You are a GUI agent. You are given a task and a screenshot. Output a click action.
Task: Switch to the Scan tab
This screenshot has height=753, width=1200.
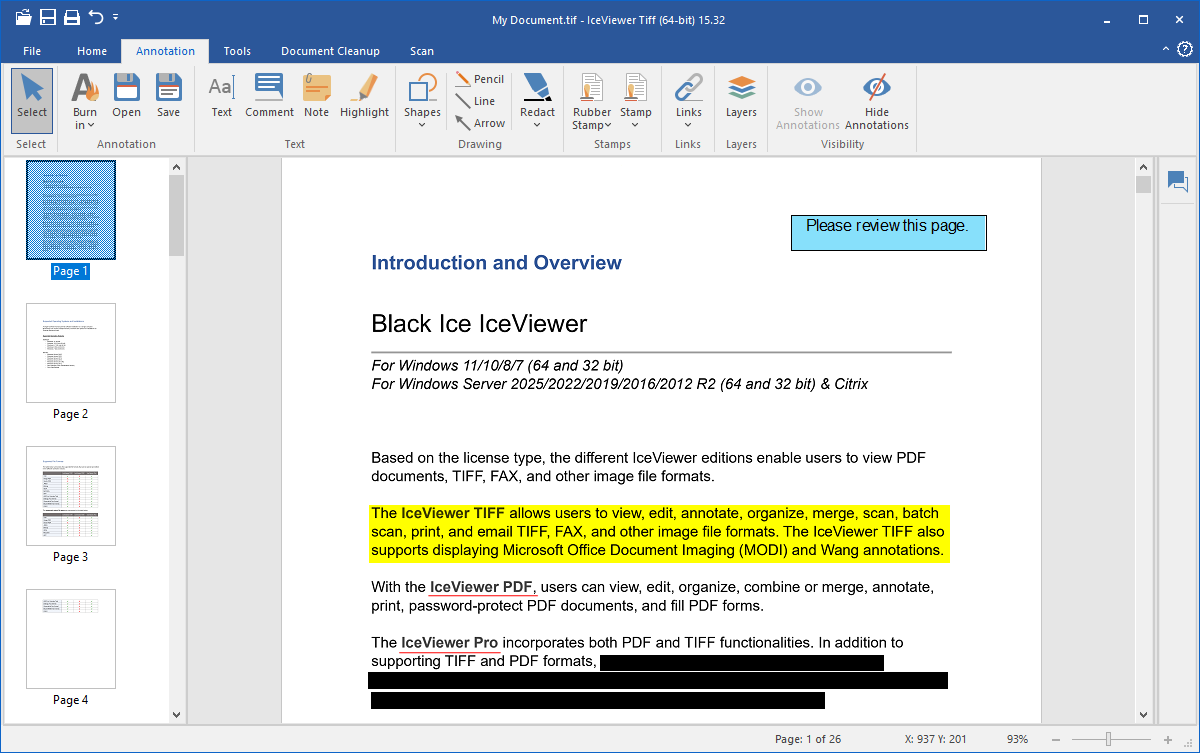point(422,51)
